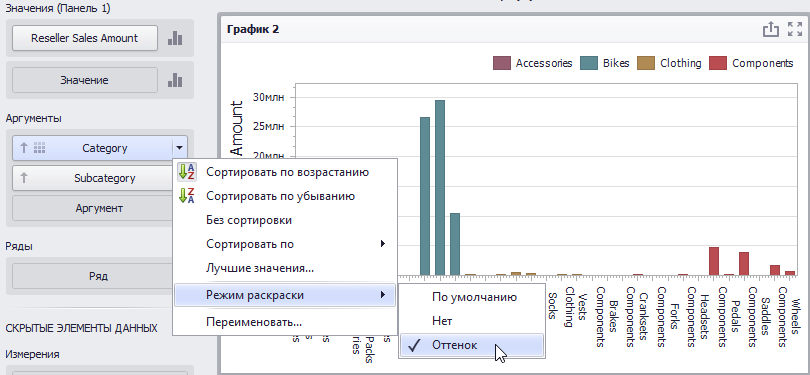Screen dimensions: 810x375
Task: Click the 30млн axis label
Action: [269, 97]
